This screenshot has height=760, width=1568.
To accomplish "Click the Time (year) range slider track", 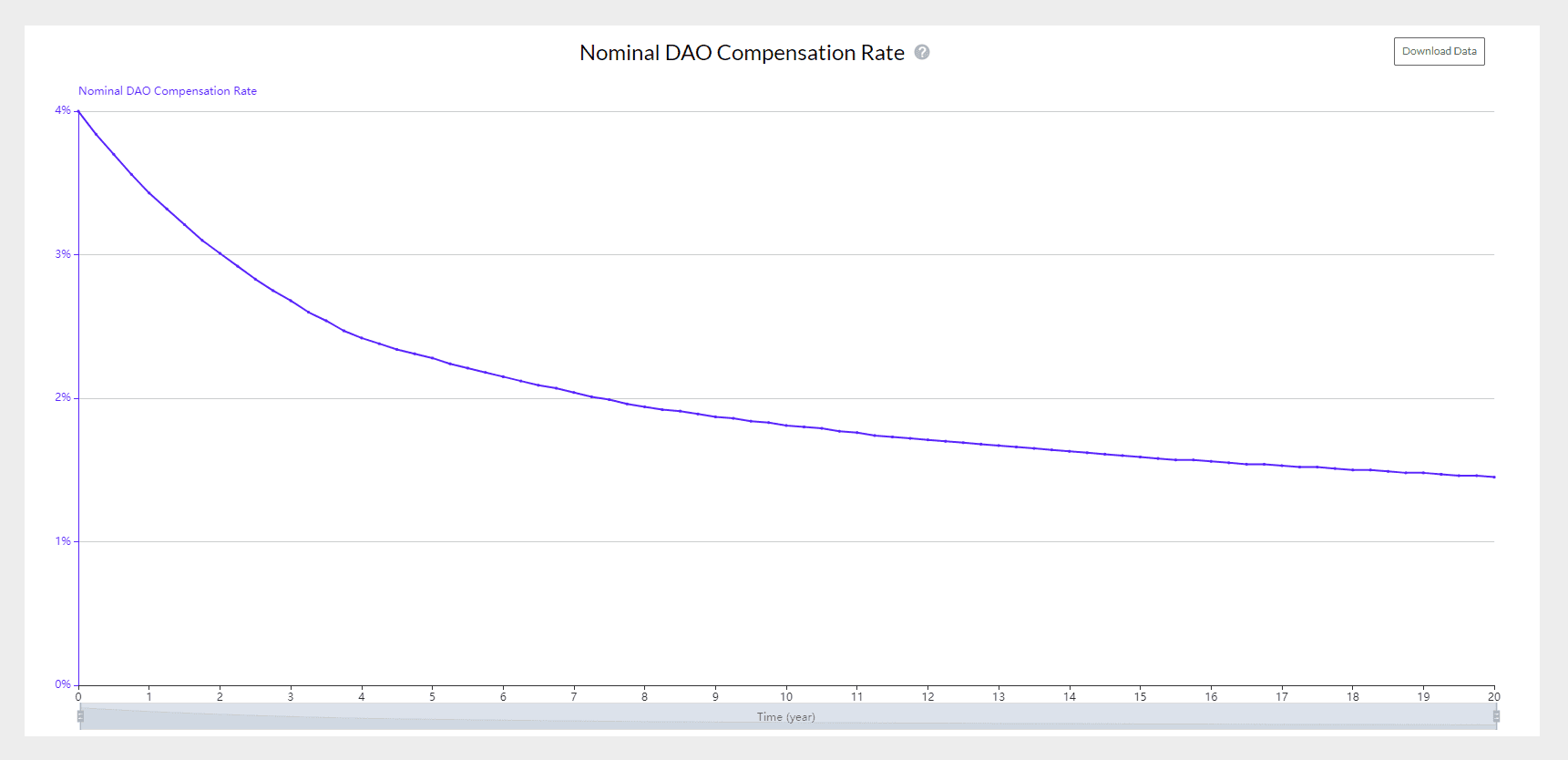I will coord(787,716).
